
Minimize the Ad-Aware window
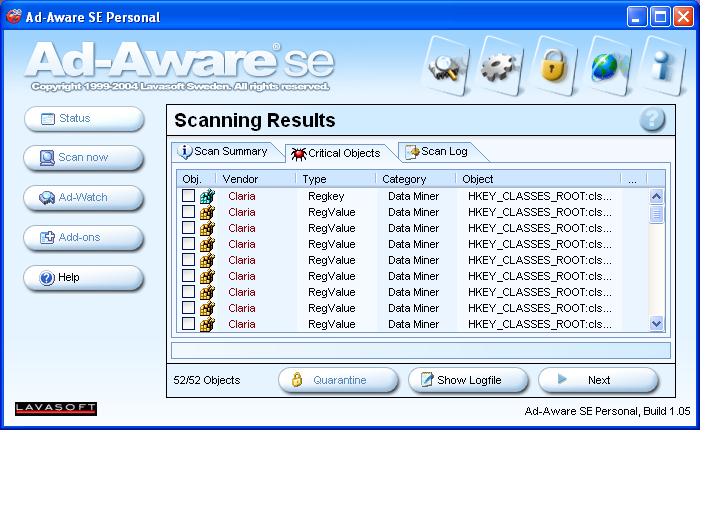637,17
